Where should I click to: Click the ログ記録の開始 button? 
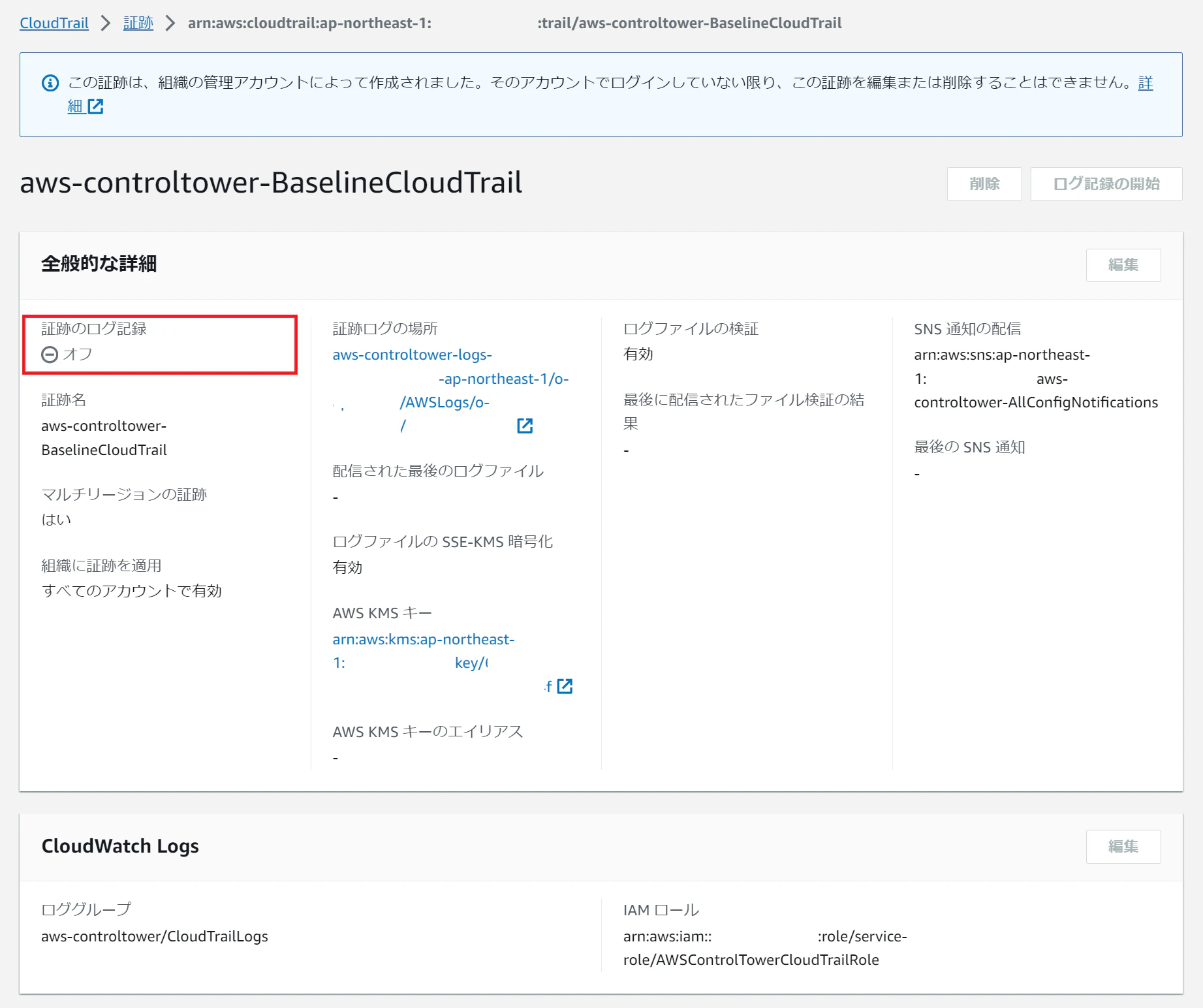pyautogui.click(x=1106, y=184)
